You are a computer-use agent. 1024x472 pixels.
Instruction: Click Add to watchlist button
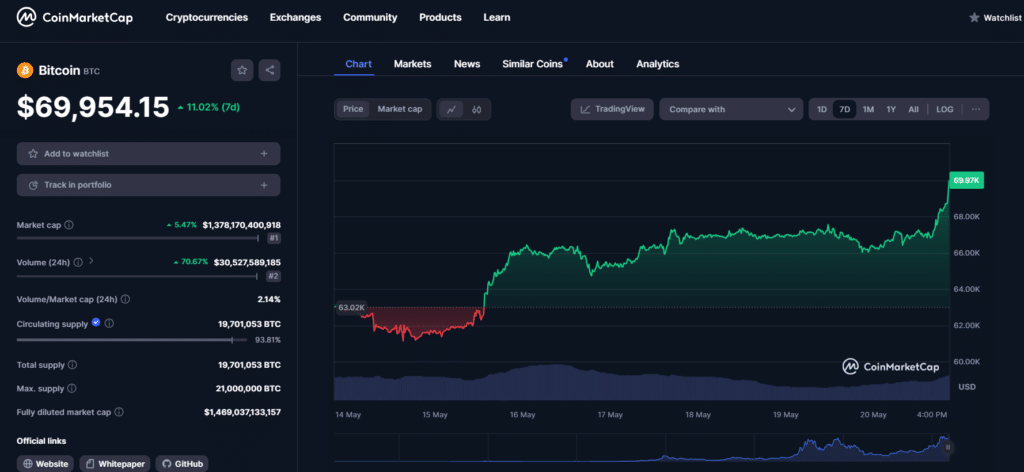click(x=148, y=154)
